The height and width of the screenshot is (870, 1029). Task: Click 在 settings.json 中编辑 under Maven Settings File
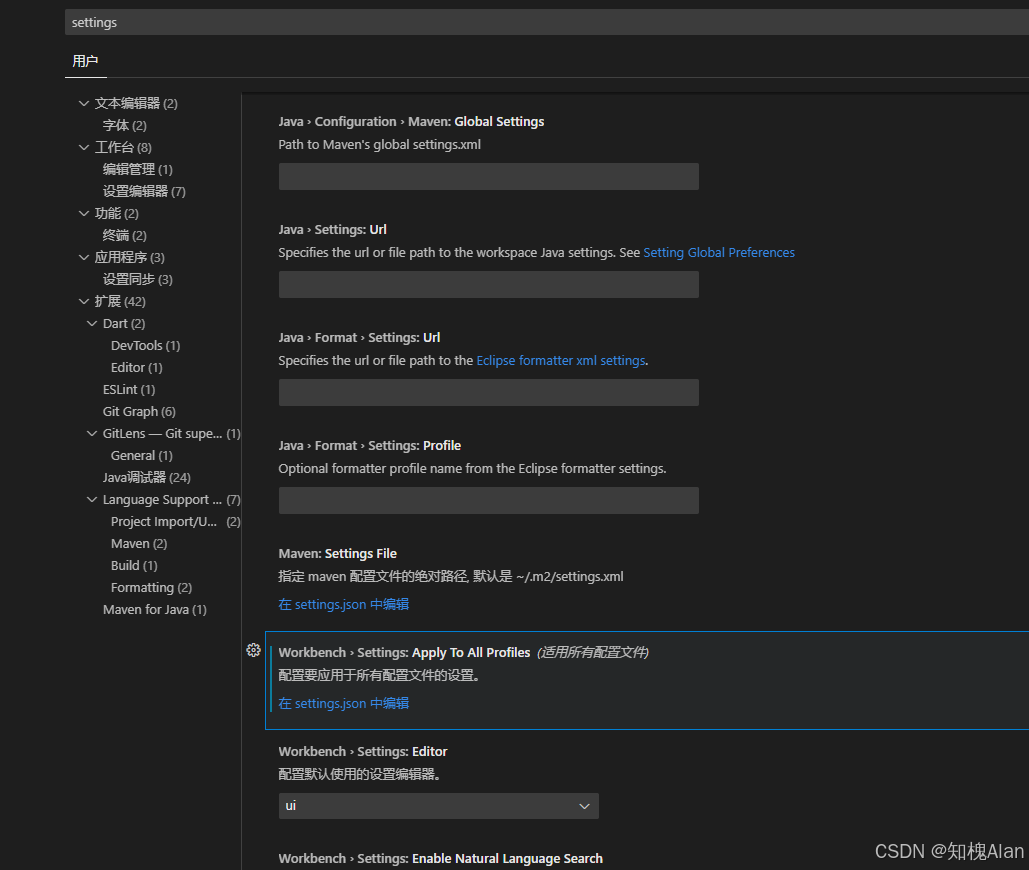(343, 604)
